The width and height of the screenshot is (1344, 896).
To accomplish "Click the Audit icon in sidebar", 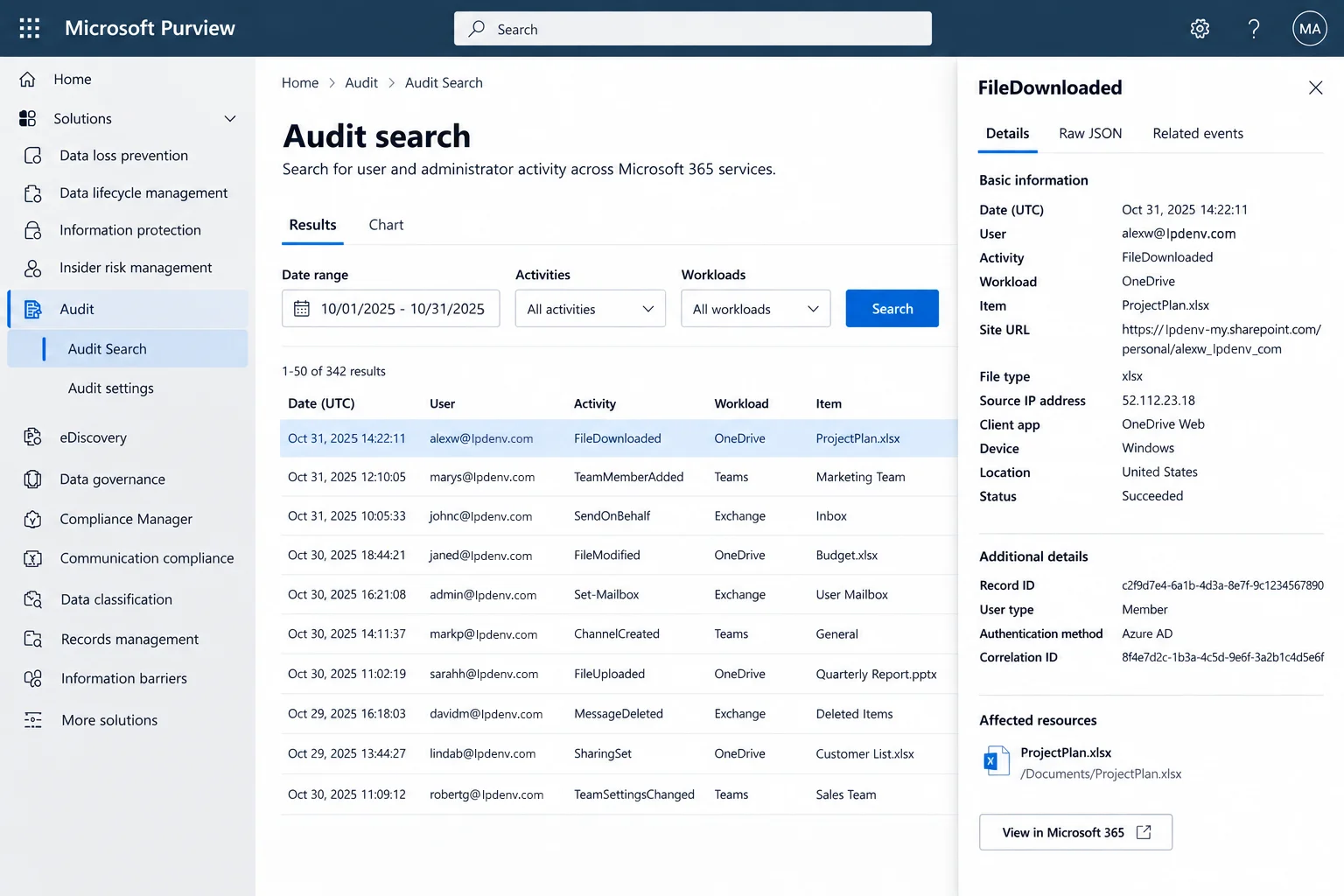I will pyautogui.click(x=33, y=309).
